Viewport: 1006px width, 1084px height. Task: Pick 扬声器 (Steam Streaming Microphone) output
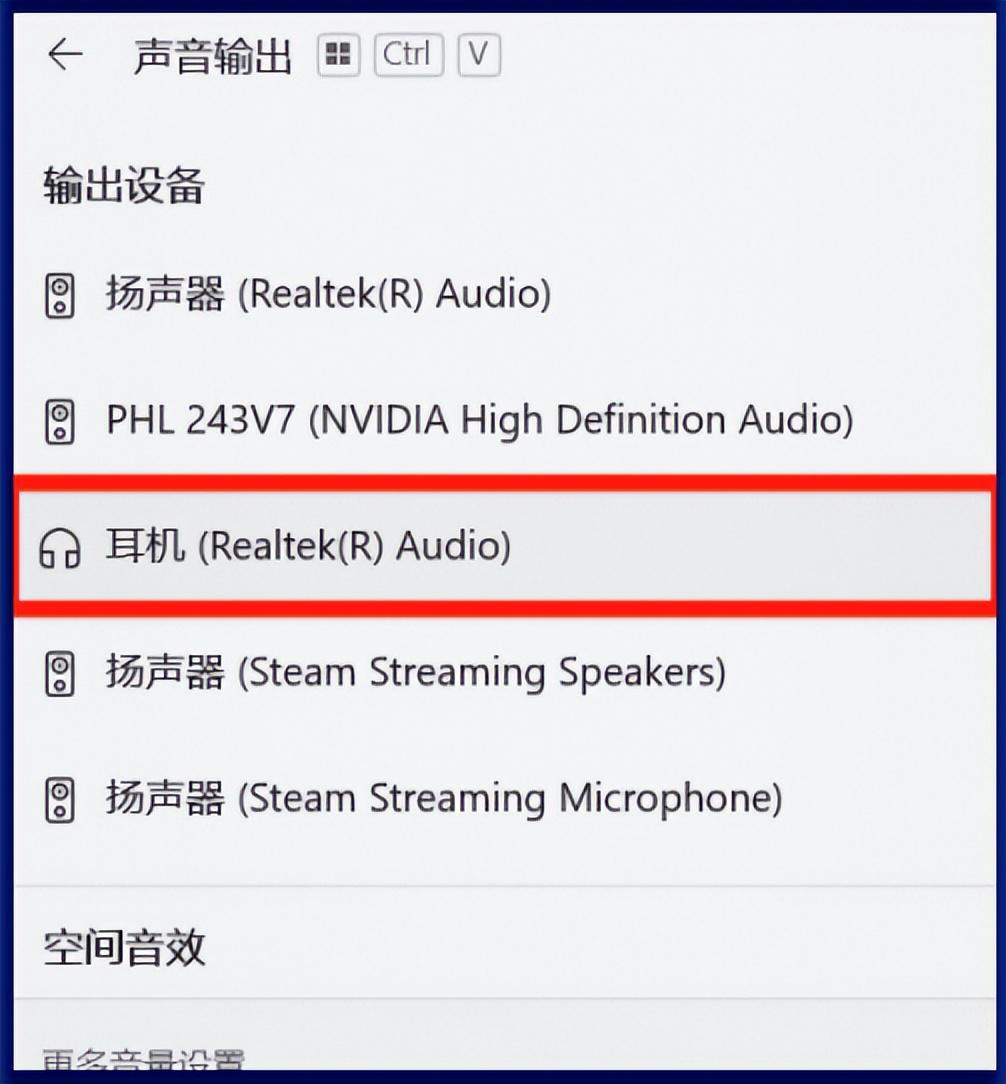click(x=505, y=798)
